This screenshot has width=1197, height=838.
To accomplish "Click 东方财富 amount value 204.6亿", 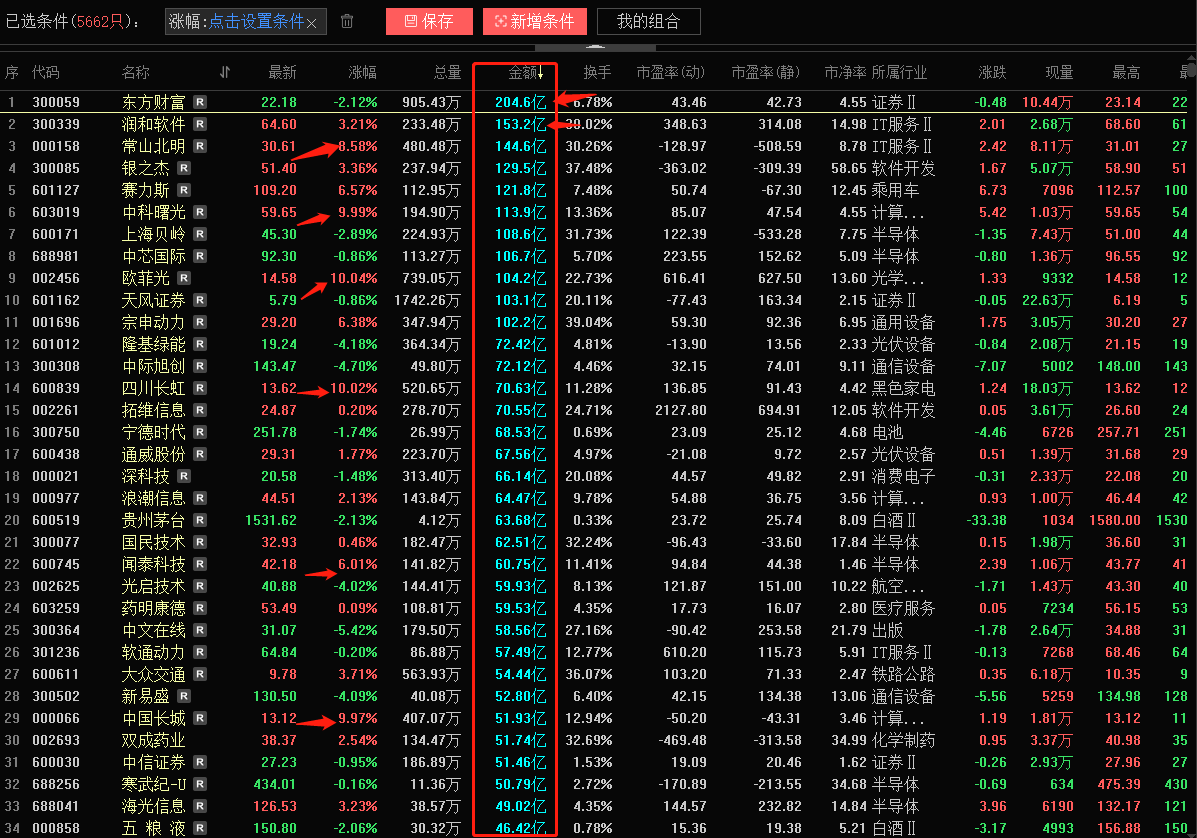I will [x=521, y=102].
